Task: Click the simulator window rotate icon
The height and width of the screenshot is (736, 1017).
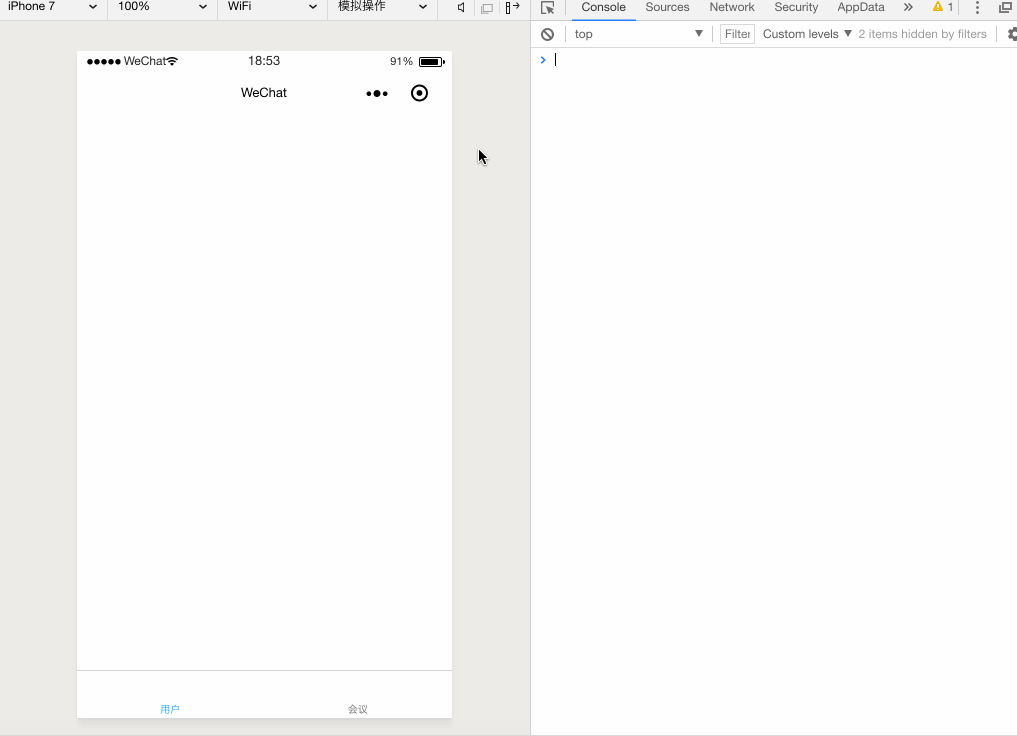Action: click(x=486, y=8)
